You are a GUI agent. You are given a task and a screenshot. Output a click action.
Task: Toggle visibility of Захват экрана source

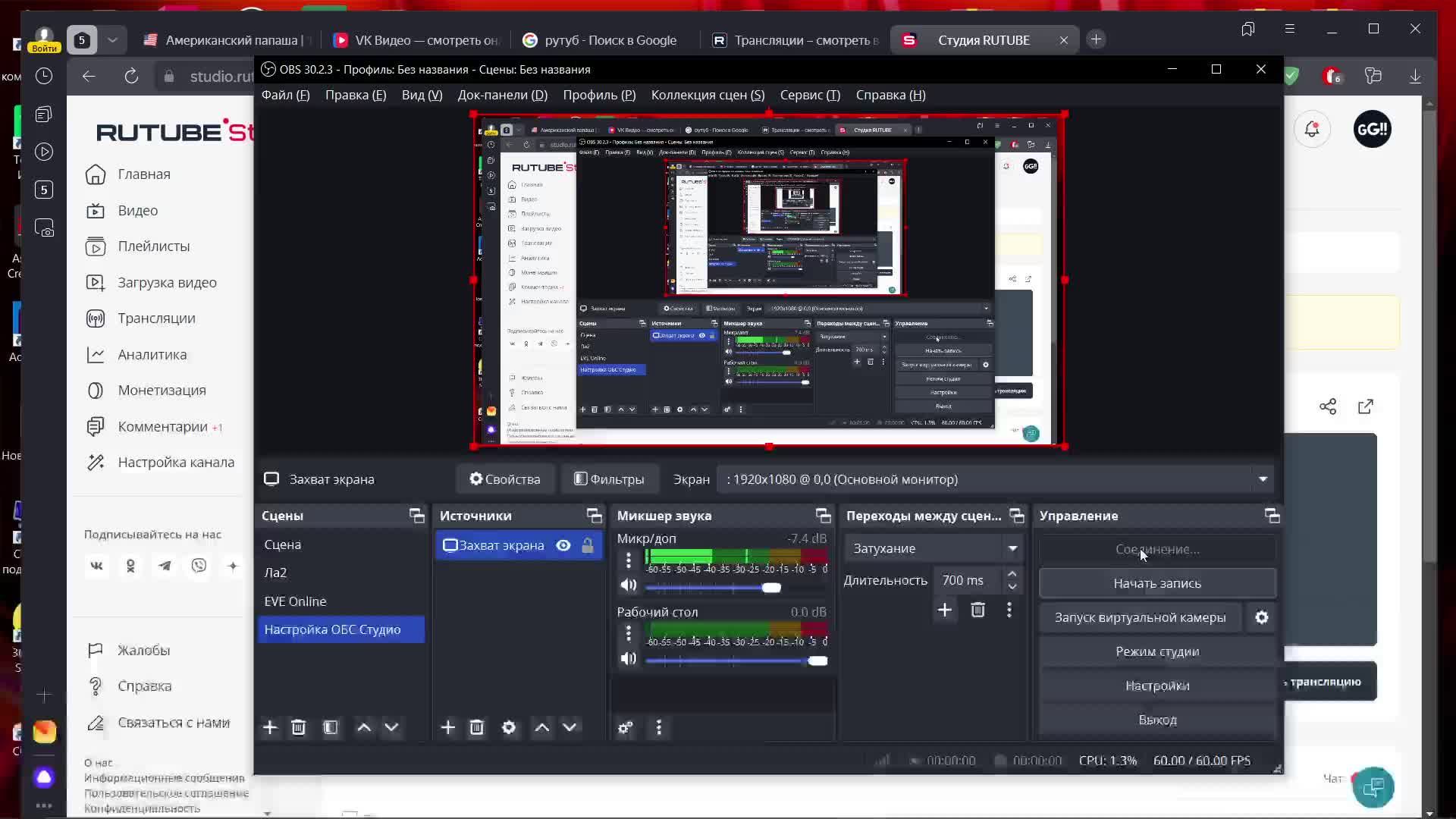[563, 546]
